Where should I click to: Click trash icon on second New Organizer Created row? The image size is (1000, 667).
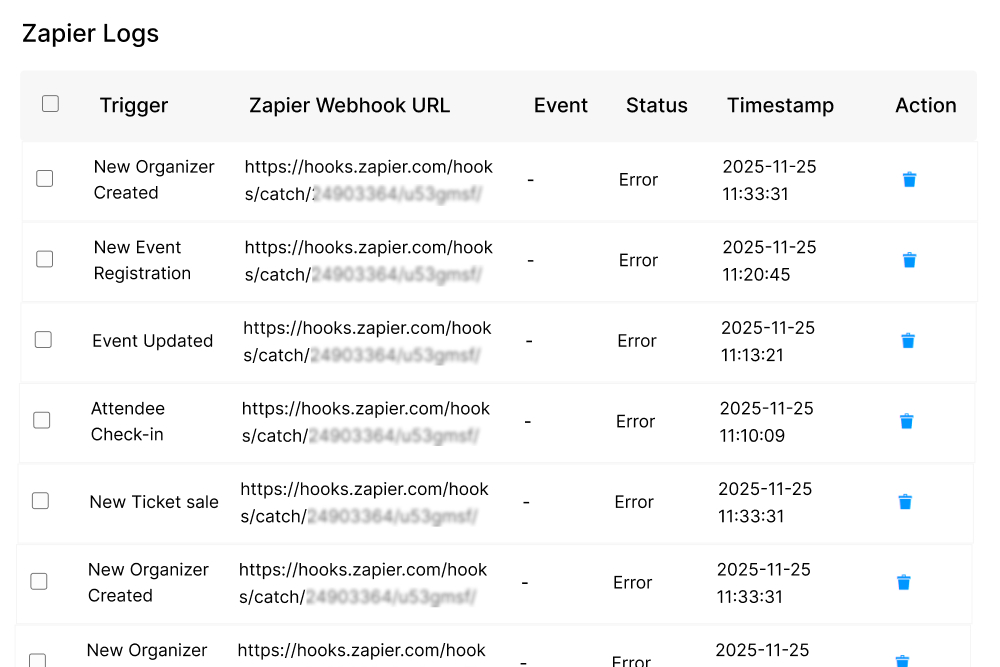[x=906, y=582]
